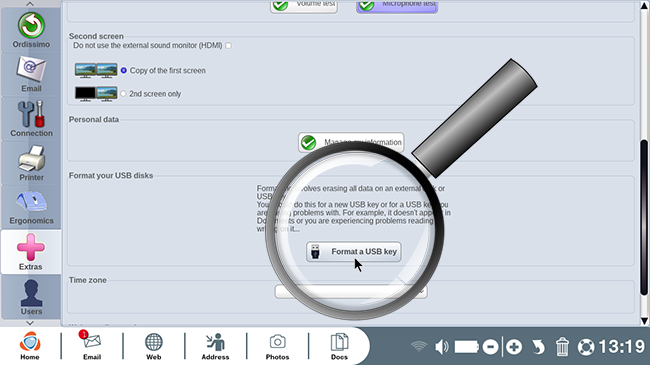Click the Format your USB disks heading
This screenshot has height=365, width=650.
point(111,176)
